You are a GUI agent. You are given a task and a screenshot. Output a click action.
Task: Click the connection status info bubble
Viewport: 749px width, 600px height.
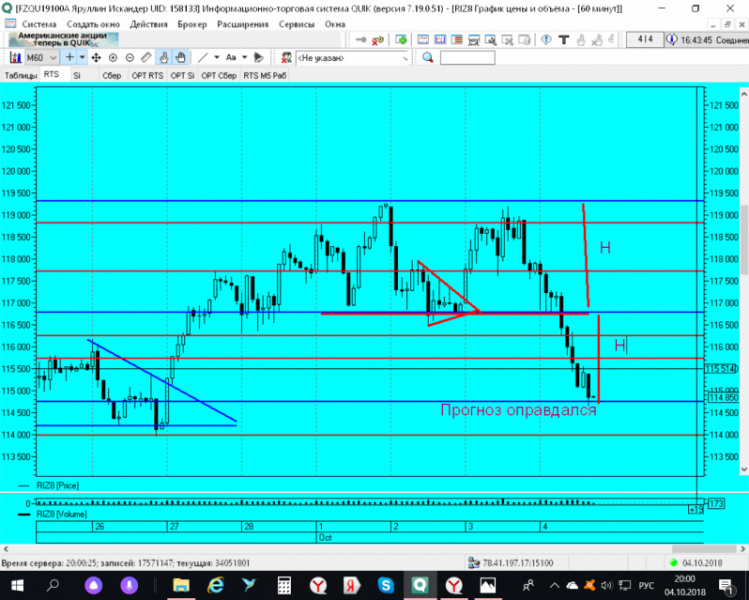pyautogui.click(x=672, y=40)
